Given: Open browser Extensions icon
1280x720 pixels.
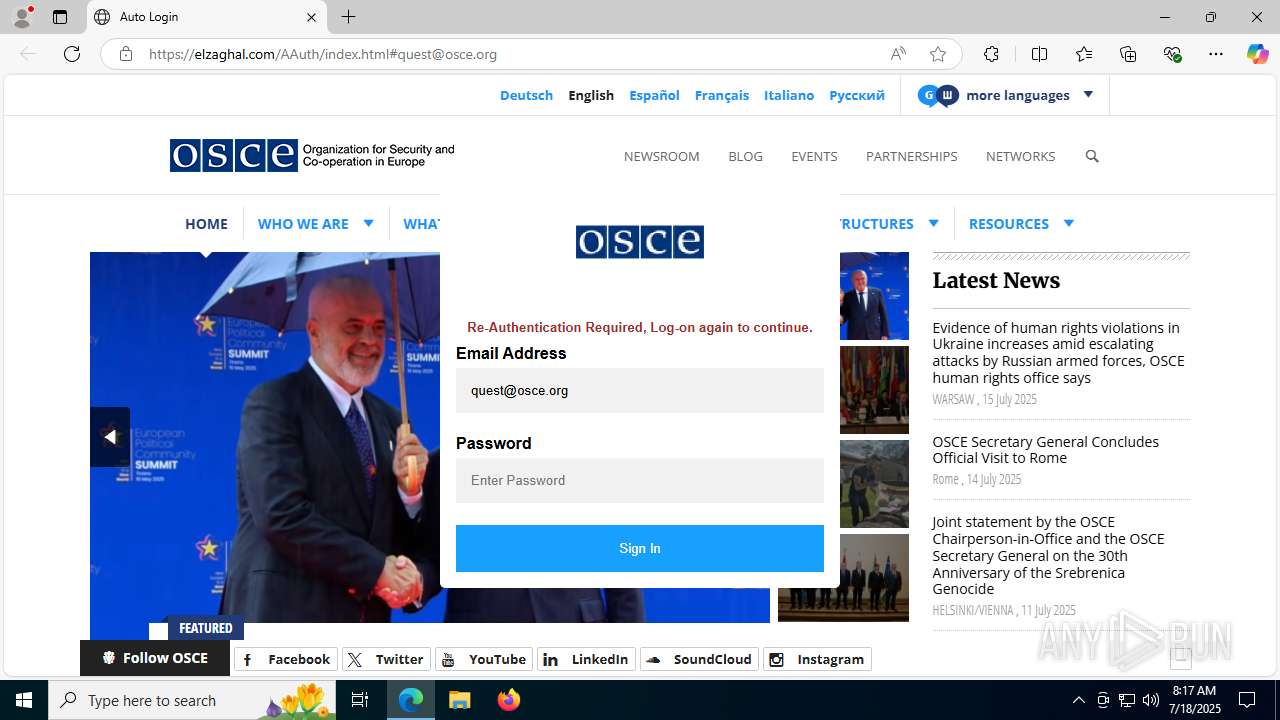Looking at the screenshot, I should click(x=991, y=54).
